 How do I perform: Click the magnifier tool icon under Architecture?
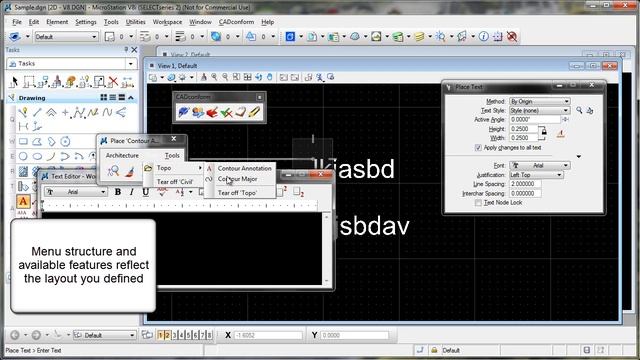(x=113, y=171)
